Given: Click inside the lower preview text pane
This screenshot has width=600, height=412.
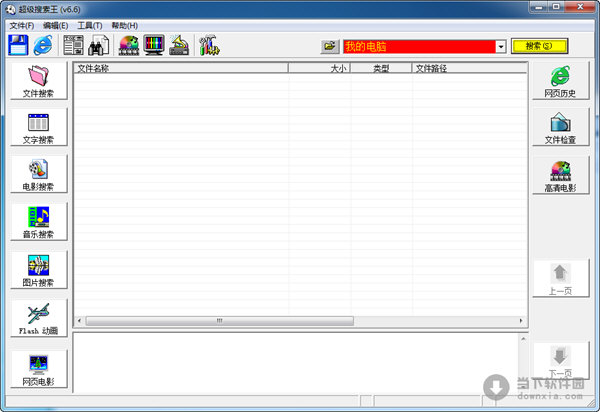Looking at the screenshot, I should 296,362.
